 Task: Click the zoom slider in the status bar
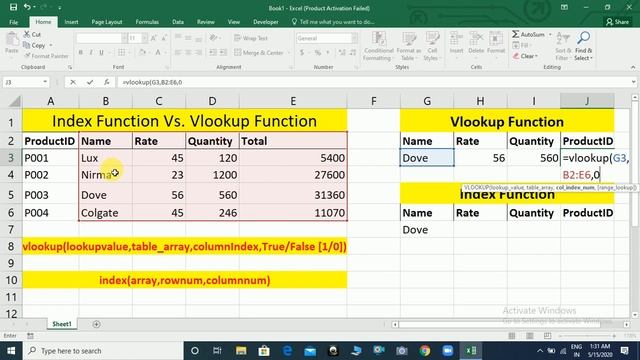tap(587, 336)
